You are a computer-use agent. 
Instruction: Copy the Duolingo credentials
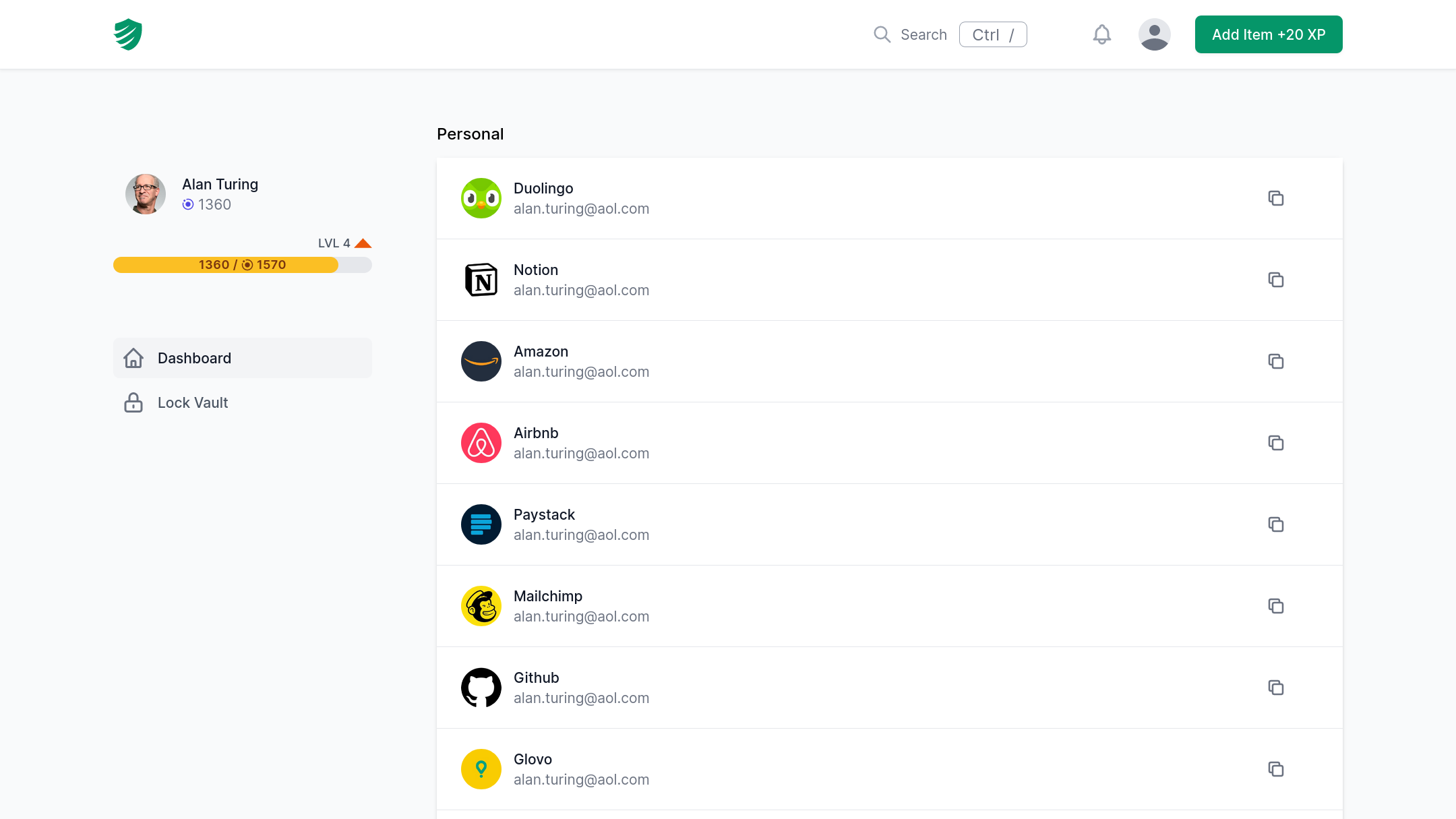point(1275,198)
